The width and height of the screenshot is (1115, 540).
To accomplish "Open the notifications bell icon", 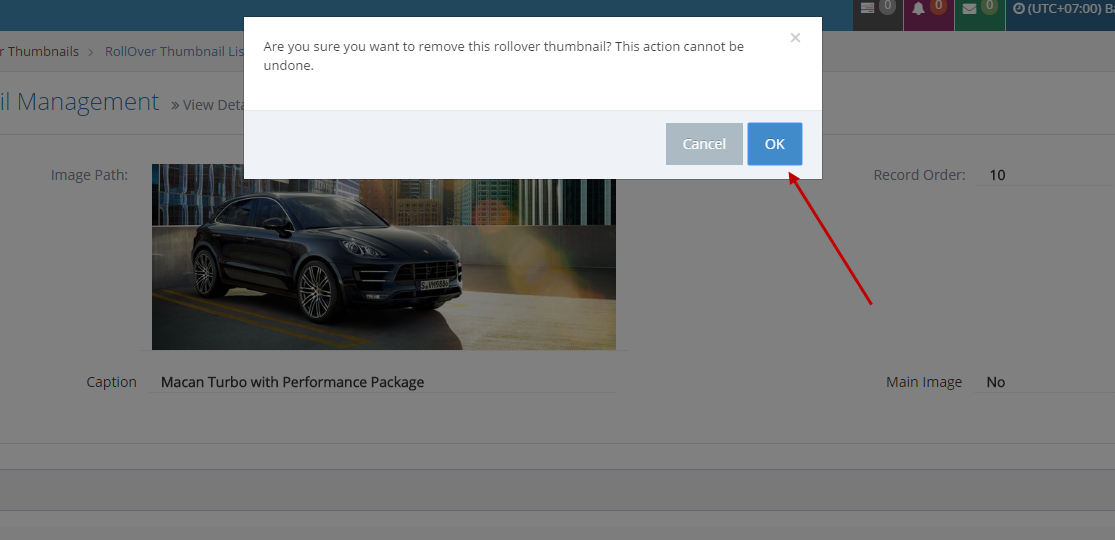I will click(919, 9).
